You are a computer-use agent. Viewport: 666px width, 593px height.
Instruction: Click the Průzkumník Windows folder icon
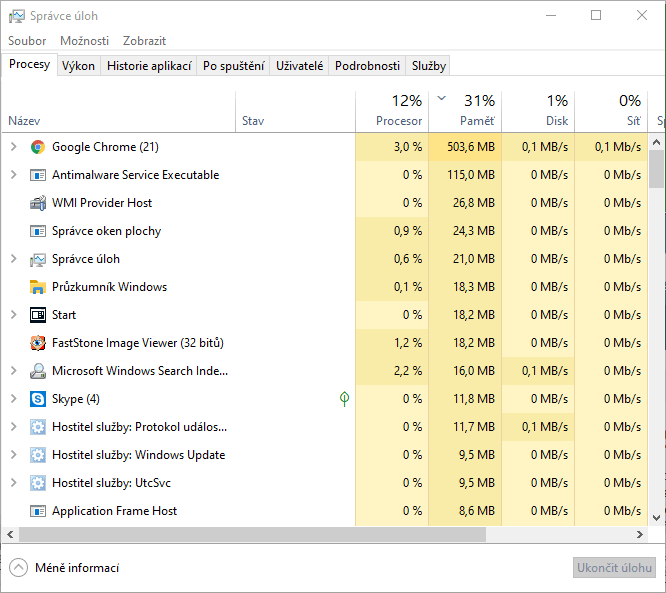[38, 287]
